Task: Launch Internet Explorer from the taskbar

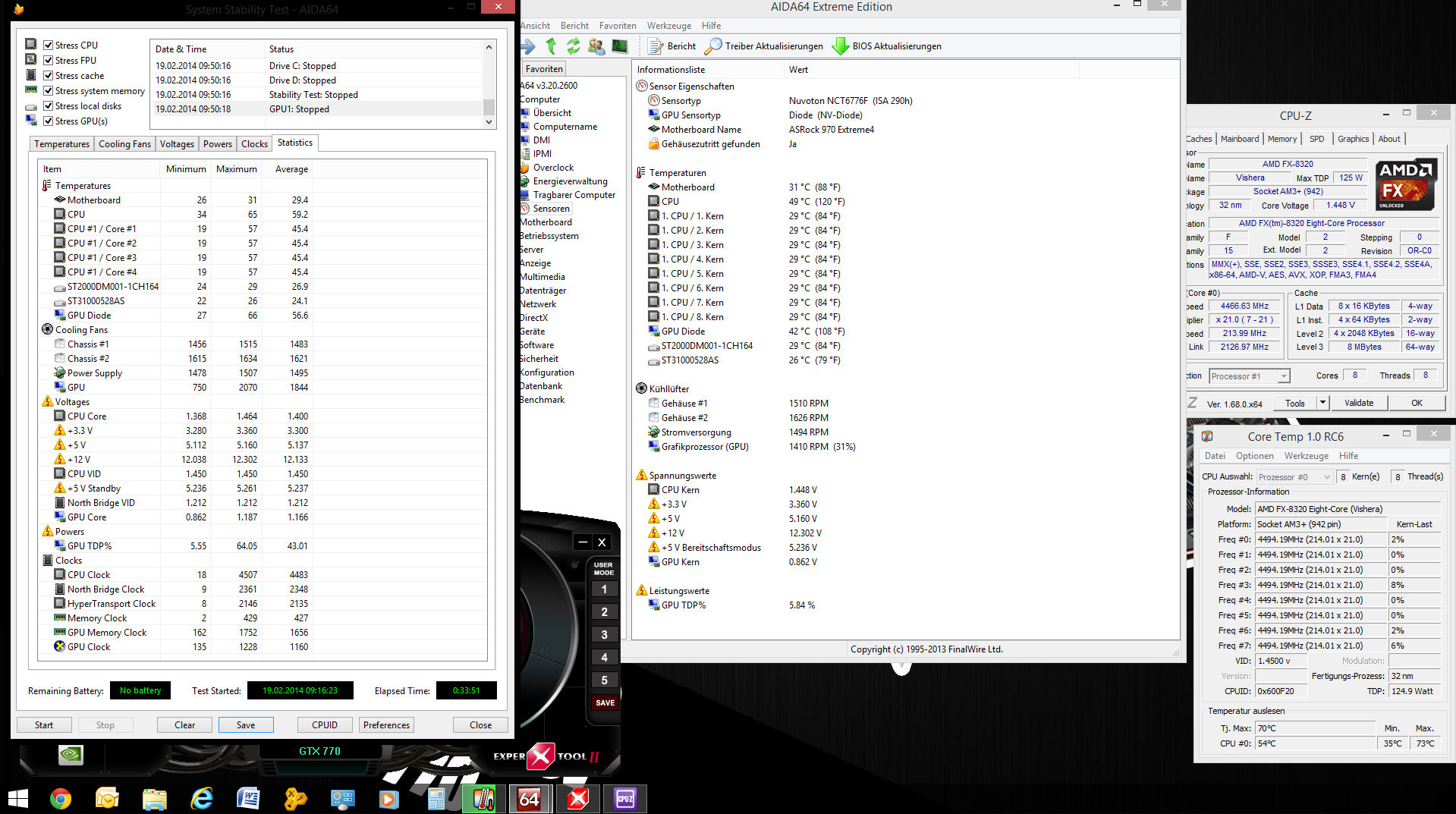Action: [x=202, y=799]
